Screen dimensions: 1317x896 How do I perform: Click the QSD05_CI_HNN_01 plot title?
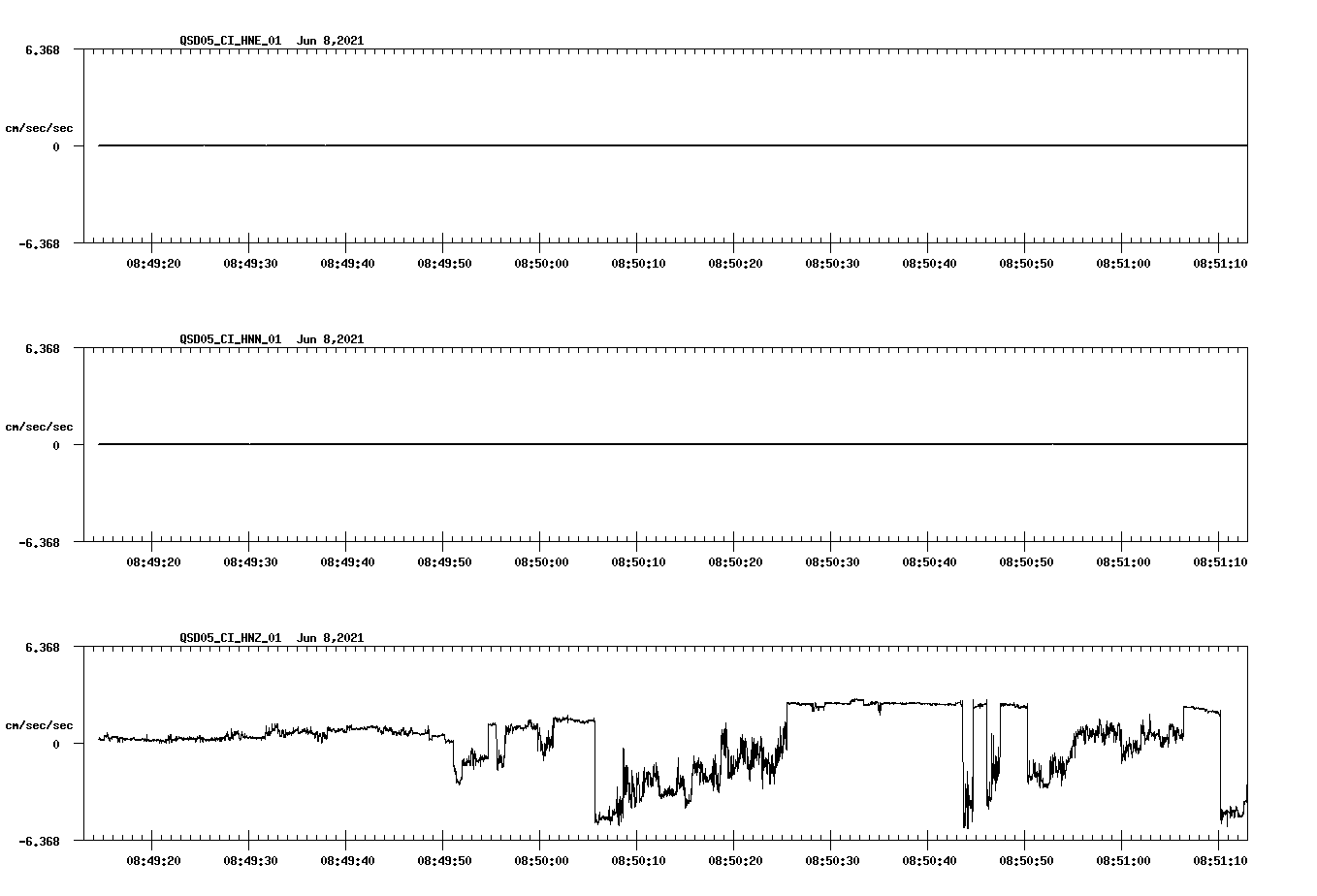272,339
